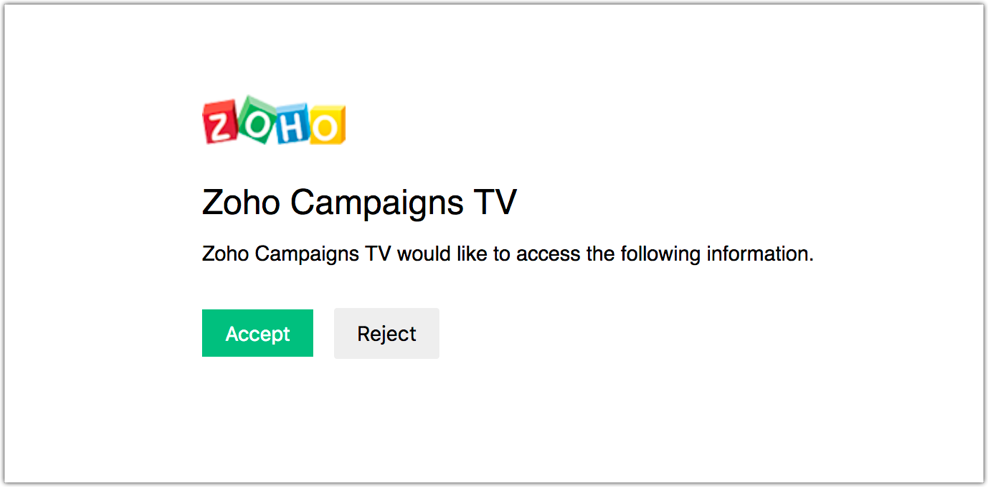The image size is (988, 487).
Task: Click the green Accept button
Action: tap(258, 333)
